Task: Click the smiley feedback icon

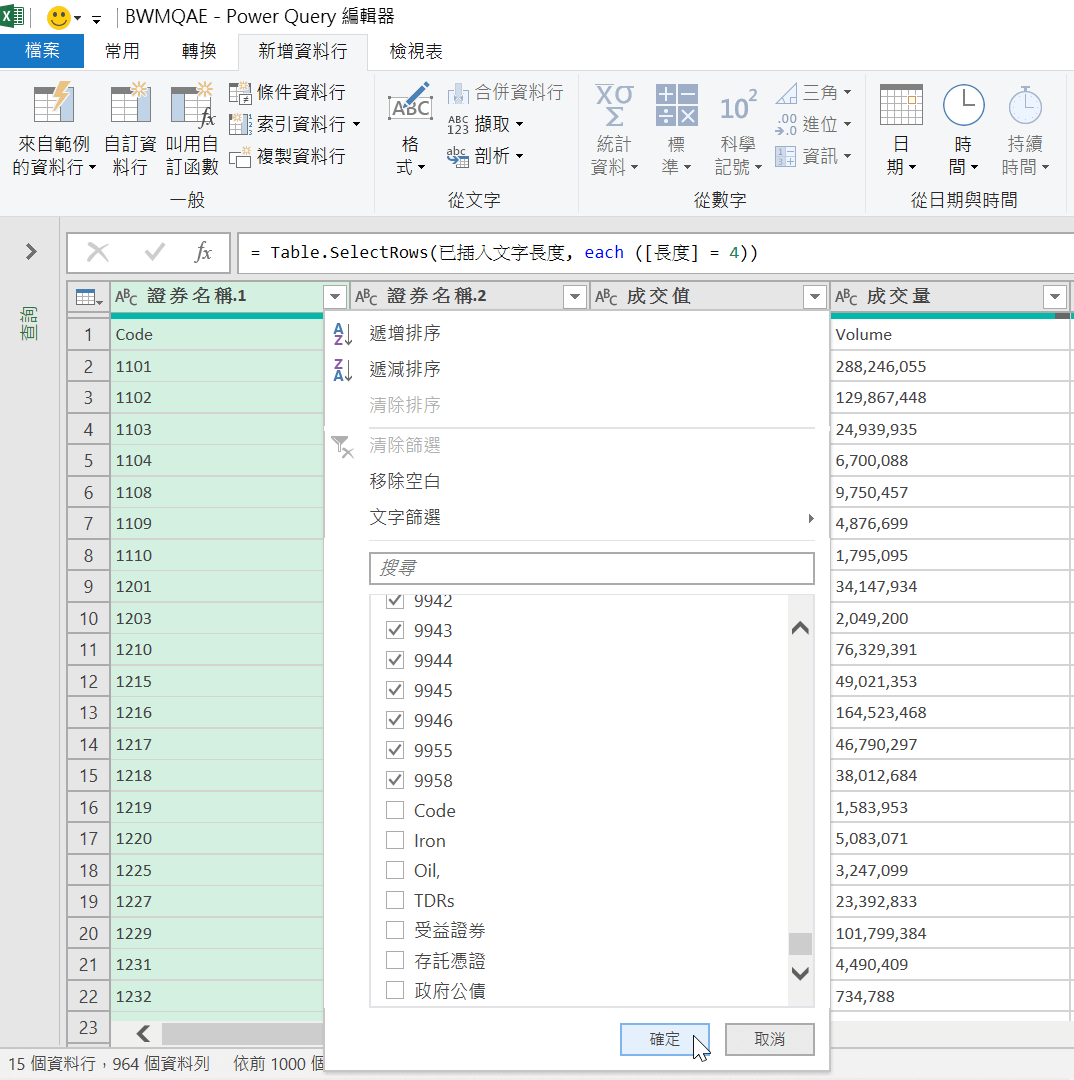Action: (x=59, y=17)
